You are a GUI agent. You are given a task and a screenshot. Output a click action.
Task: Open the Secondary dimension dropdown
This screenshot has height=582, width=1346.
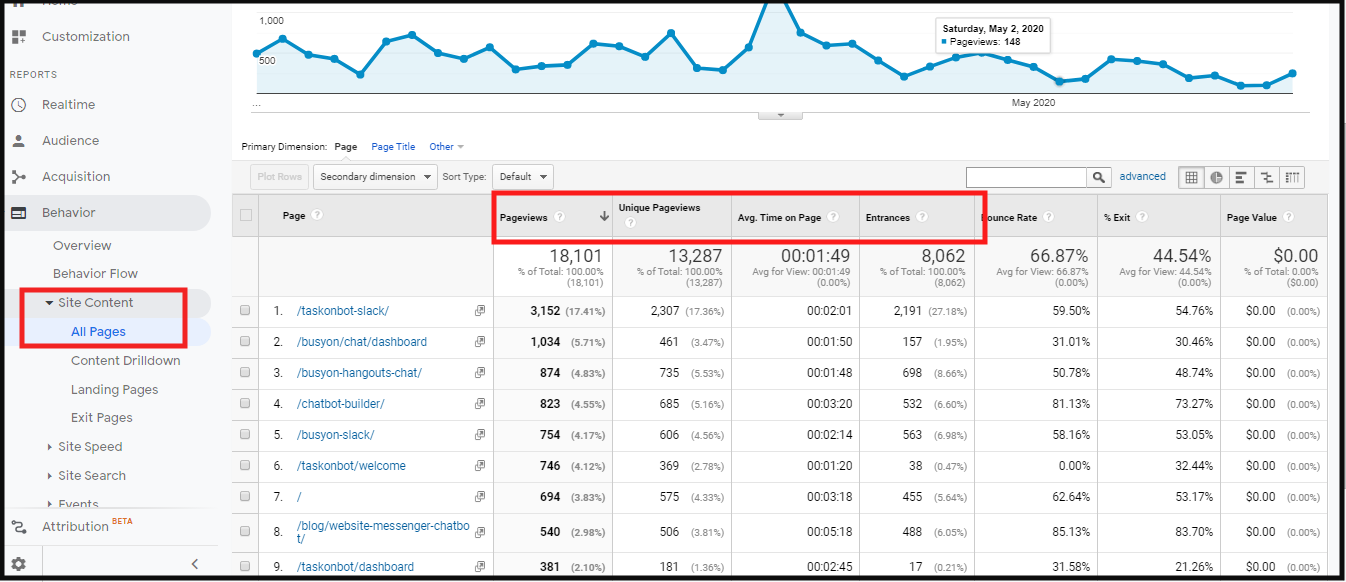(x=375, y=177)
